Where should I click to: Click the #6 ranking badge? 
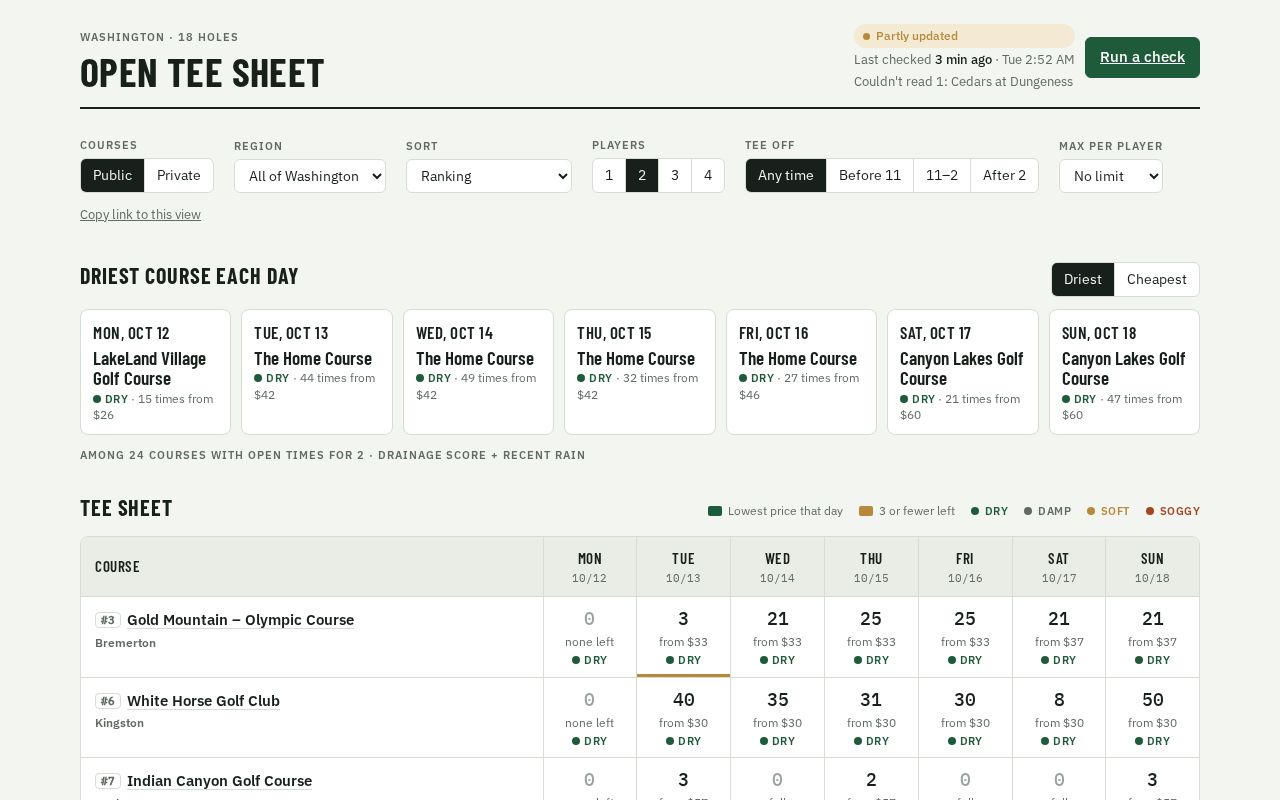coord(108,701)
